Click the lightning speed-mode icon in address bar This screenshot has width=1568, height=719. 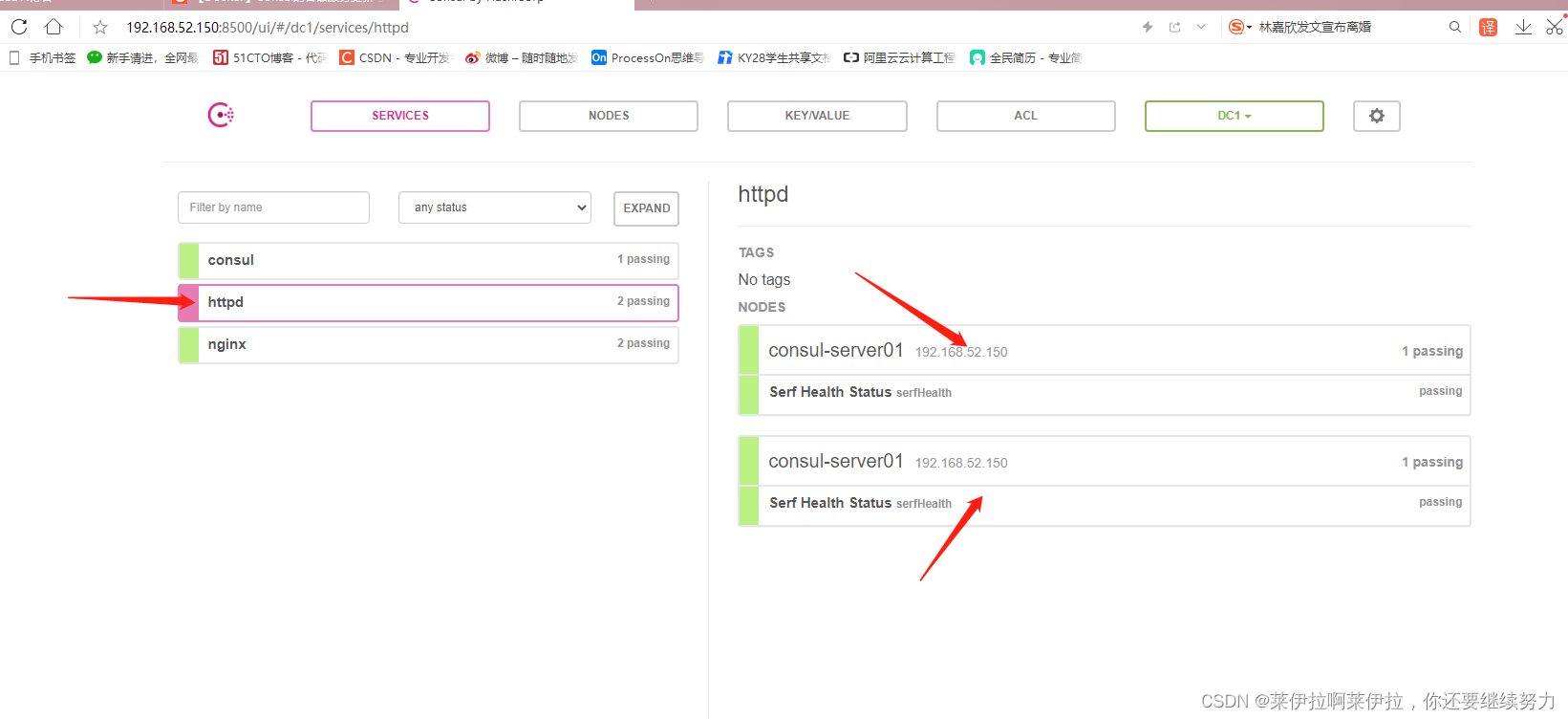pyautogui.click(x=1148, y=27)
